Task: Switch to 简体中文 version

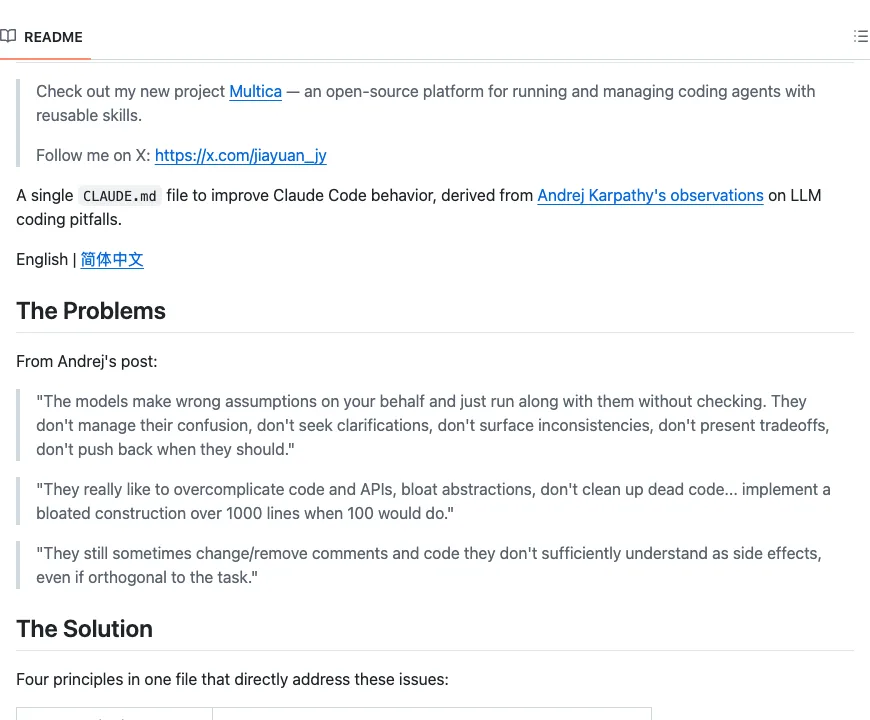Action: point(112,260)
